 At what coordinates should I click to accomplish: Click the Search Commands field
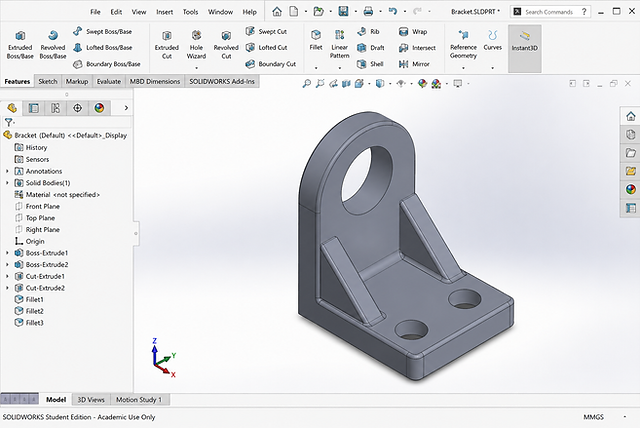[x=549, y=12]
